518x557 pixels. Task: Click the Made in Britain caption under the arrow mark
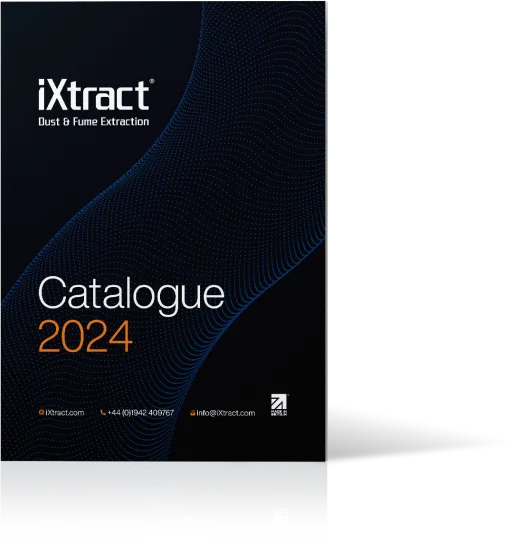click(x=279, y=413)
